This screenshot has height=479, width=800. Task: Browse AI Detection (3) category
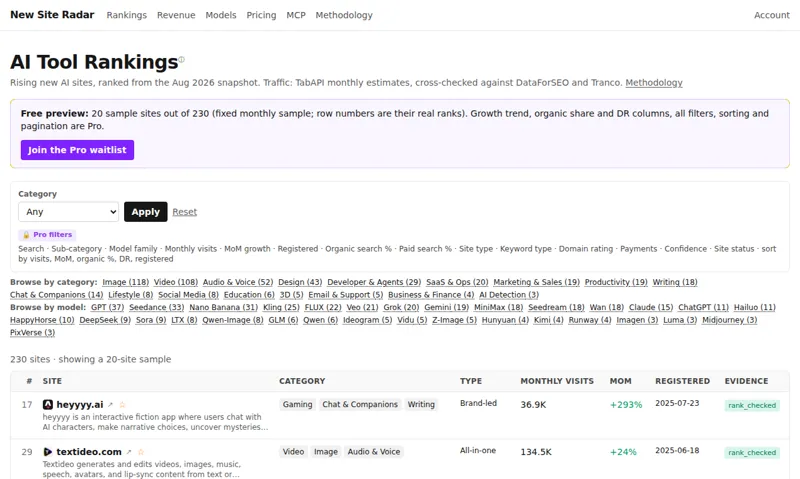(509, 295)
